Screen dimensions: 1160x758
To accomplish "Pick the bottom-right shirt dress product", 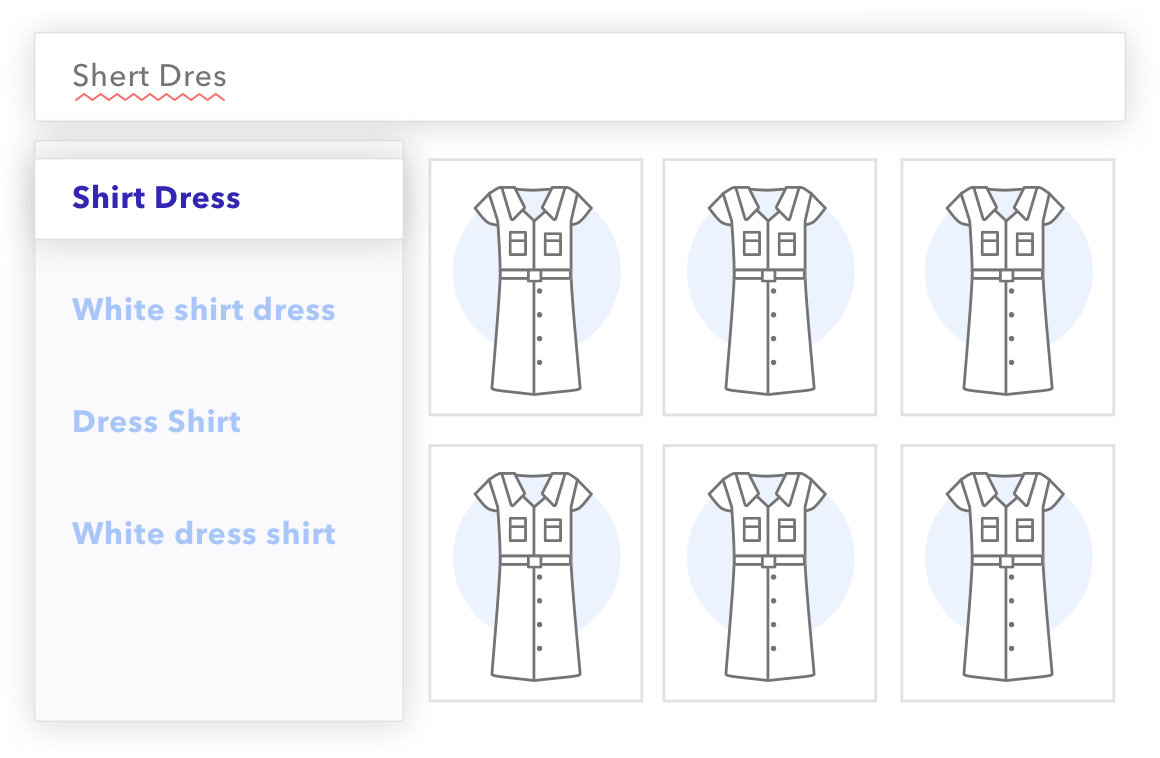I will click(x=1007, y=573).
